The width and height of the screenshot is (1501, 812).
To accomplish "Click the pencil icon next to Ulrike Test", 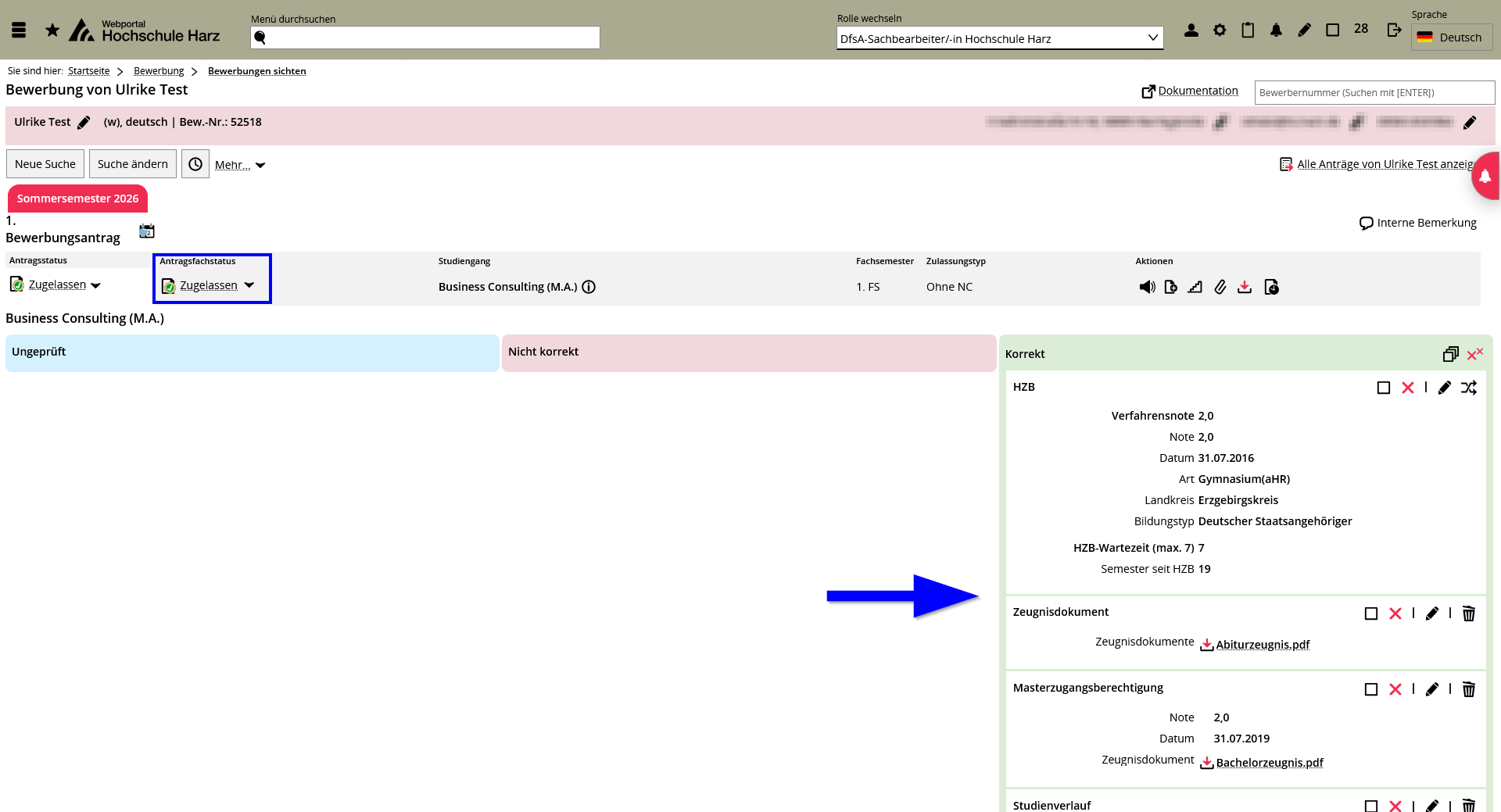I will click(x=84, y=122).
